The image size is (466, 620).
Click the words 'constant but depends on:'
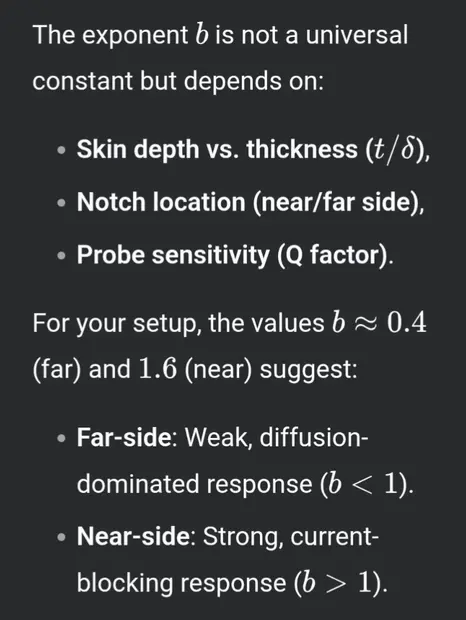(x=178, y=81)
